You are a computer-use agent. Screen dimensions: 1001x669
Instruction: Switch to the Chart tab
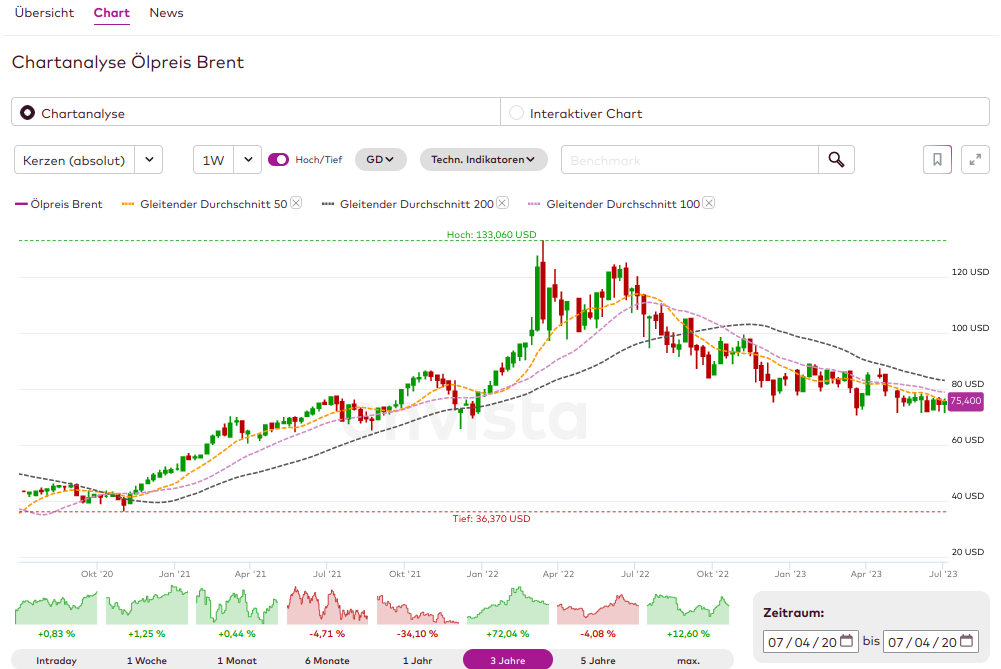(112, 13)
